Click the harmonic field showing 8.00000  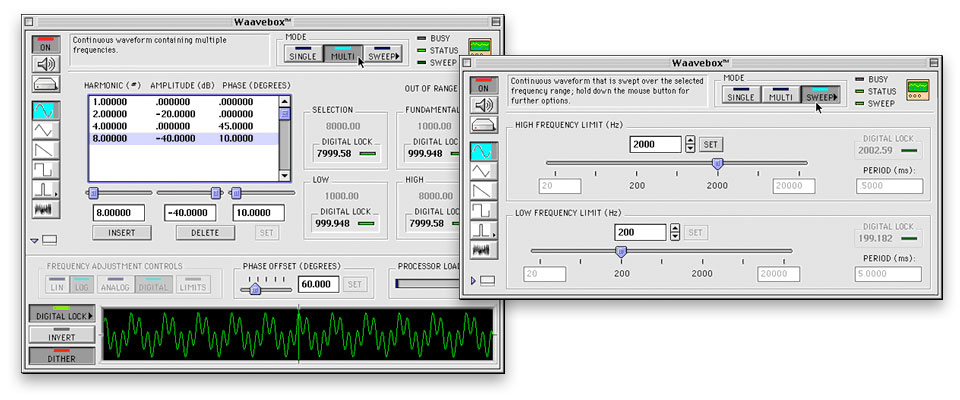click(x=119, y=213)
